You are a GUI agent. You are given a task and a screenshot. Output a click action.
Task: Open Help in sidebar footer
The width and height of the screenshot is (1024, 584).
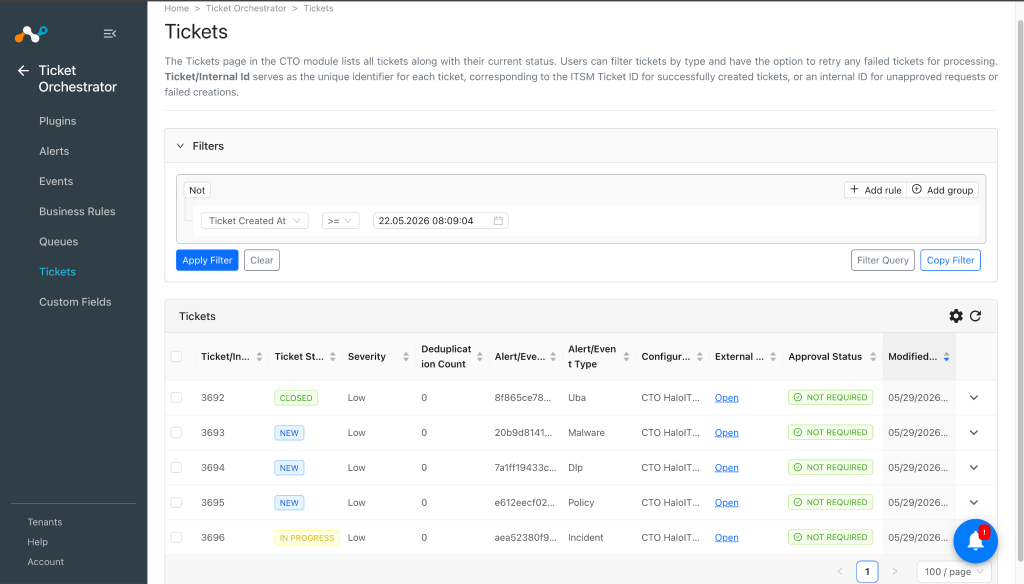coord(37,542)
